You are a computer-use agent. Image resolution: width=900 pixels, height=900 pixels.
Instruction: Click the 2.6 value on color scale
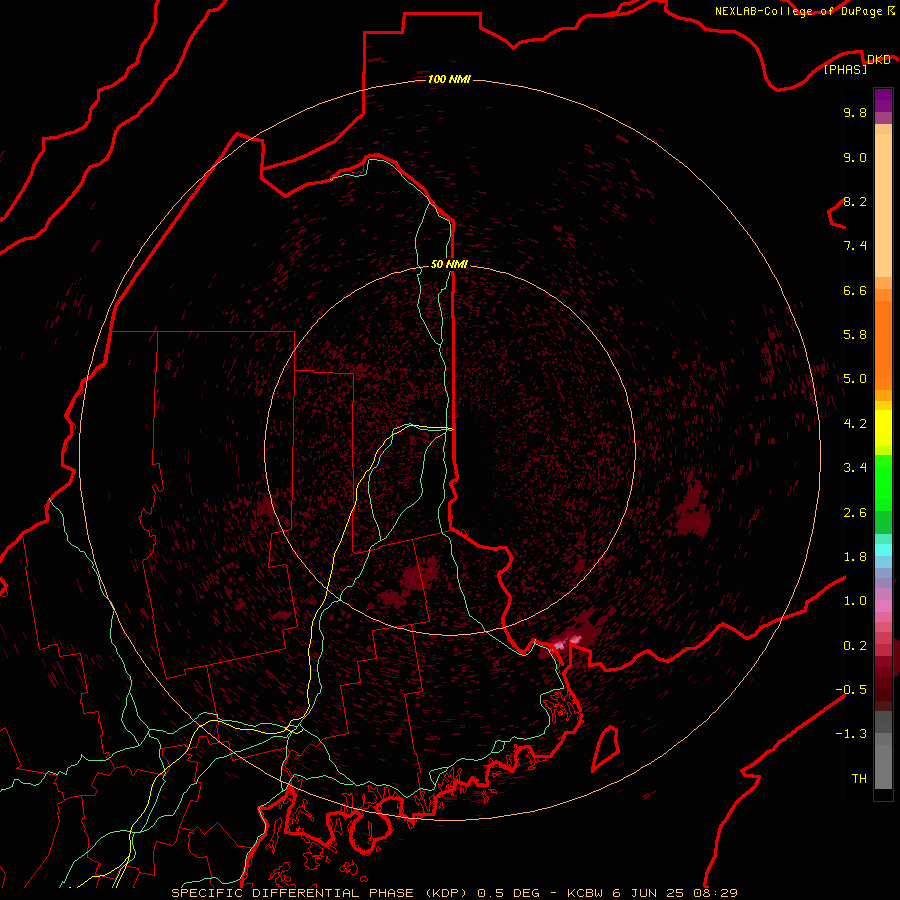(855, 513)
